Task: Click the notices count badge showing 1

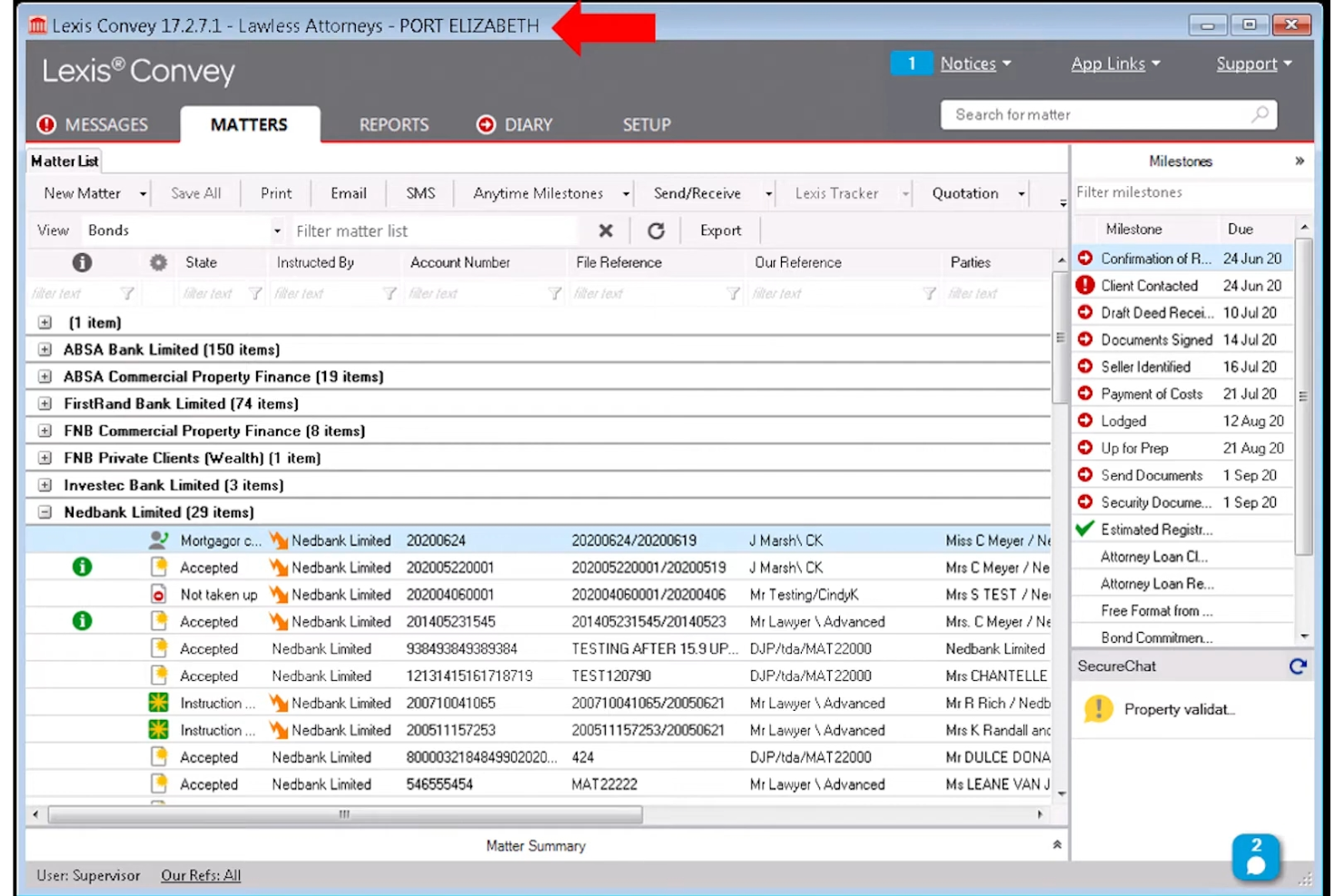Action: 912,64
